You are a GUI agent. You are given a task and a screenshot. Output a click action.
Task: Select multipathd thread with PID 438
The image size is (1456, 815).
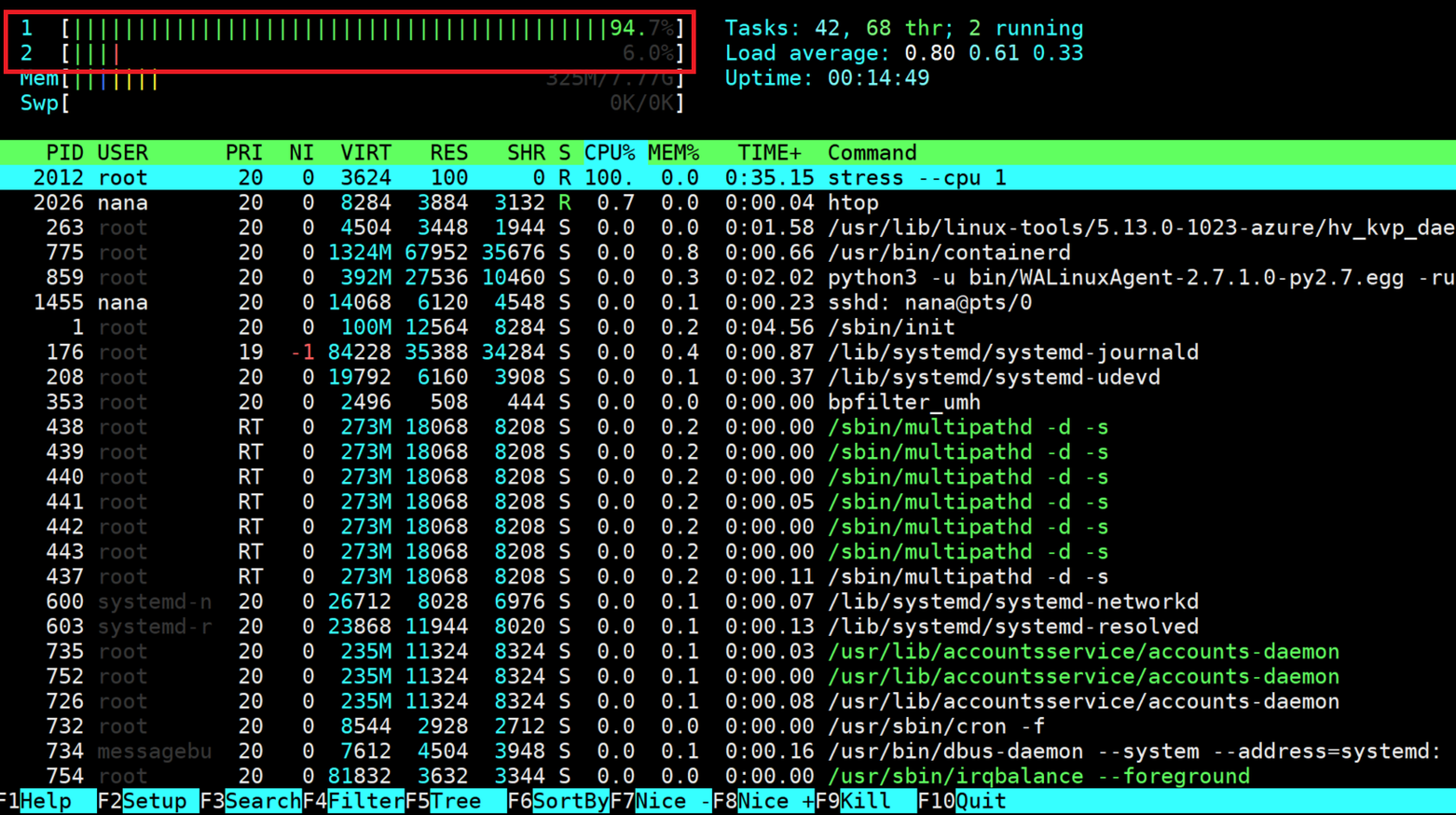pyautogui.click(x=728, y=427)
